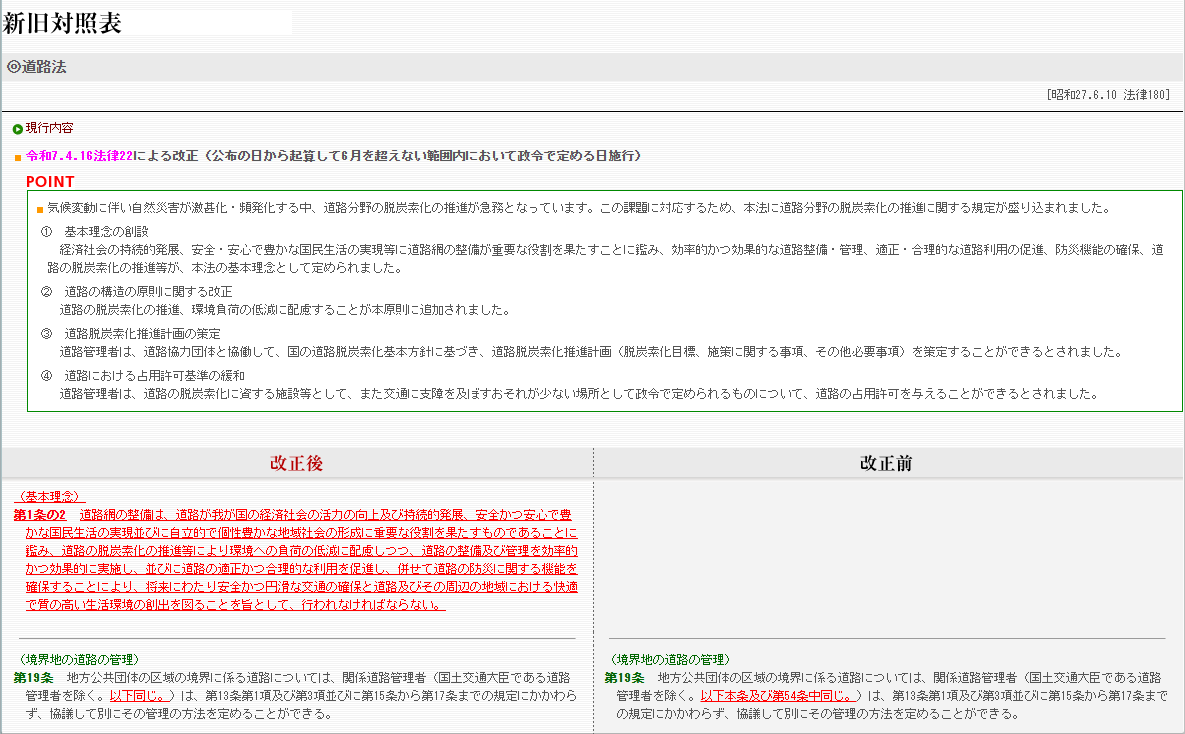Click the line starting 気候変動に伴い自然災害が激甚化
The width and height of the screenshot is (1185, 734).
pos(578,208)
